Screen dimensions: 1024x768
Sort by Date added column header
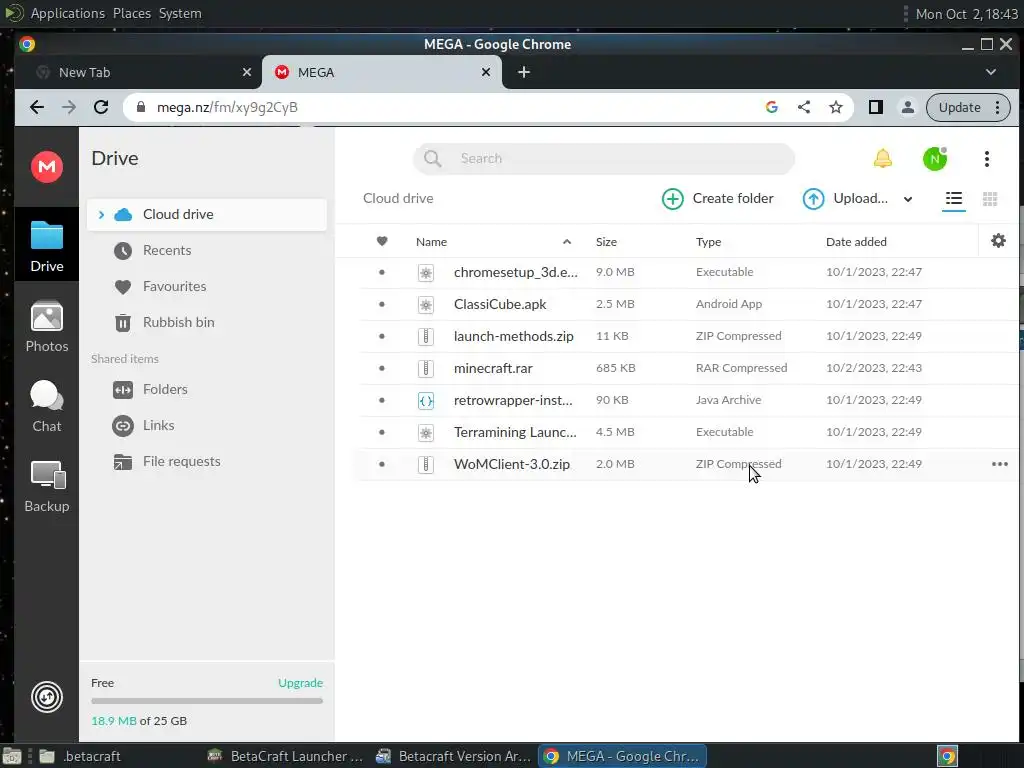tap(856, 242)
